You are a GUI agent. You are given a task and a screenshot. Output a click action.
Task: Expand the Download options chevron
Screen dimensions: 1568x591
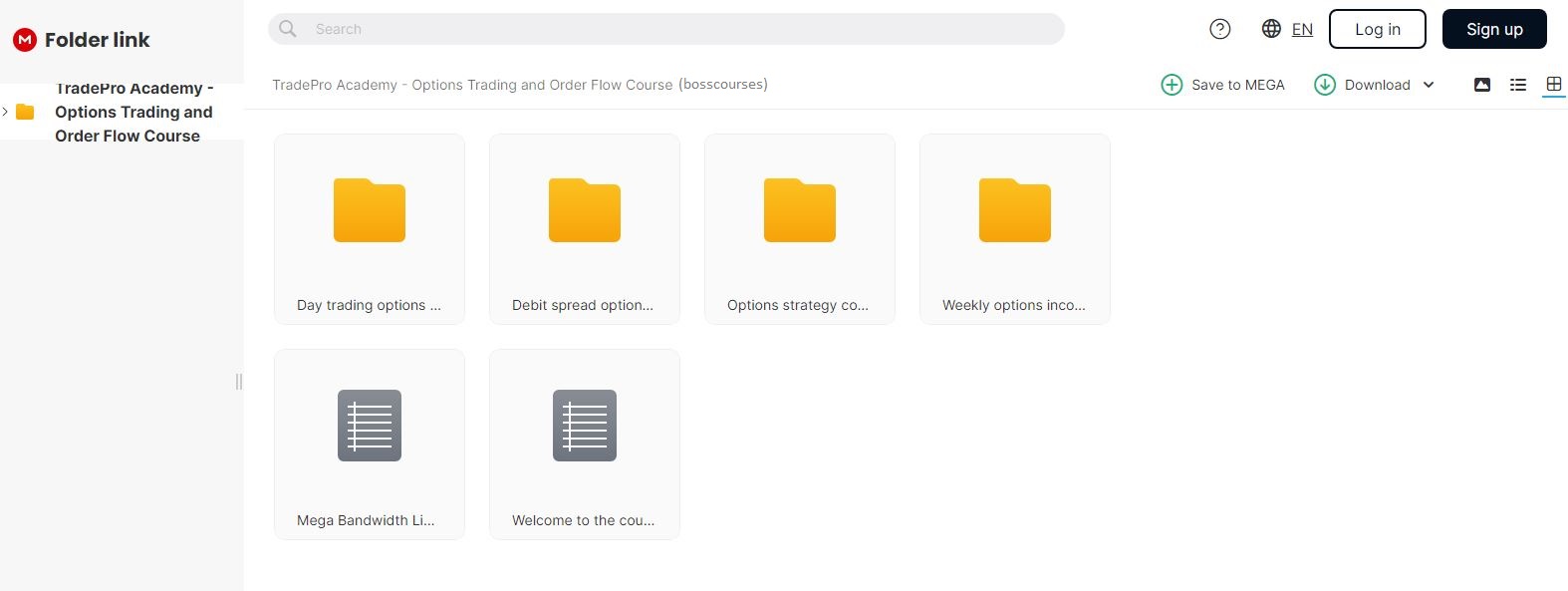click(1429, 85)
